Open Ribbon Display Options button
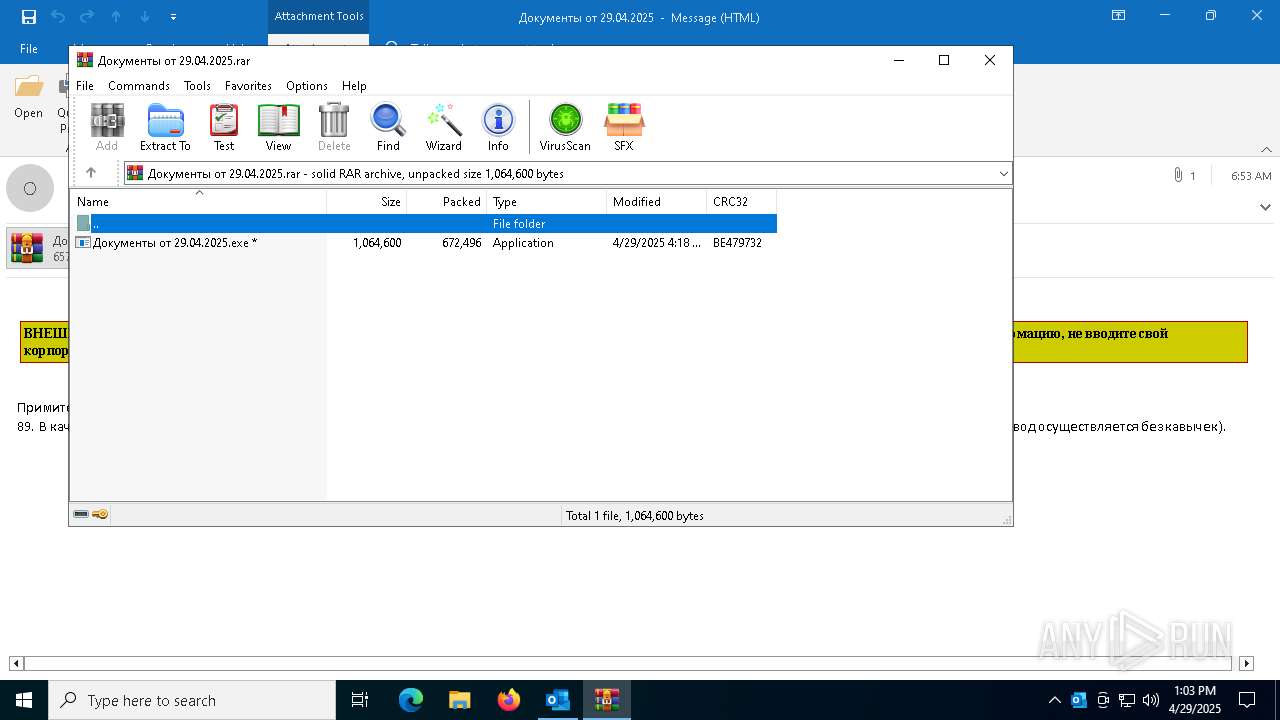 1119,16
